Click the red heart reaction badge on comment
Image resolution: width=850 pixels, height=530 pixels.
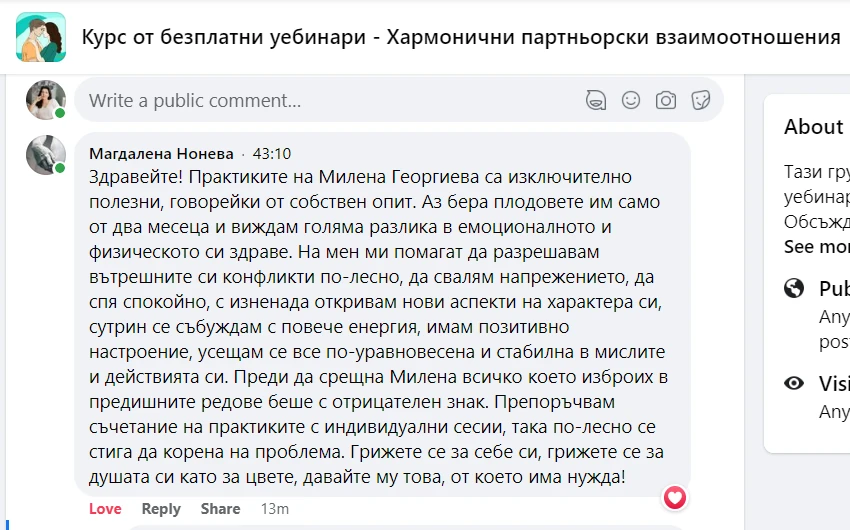676,496
